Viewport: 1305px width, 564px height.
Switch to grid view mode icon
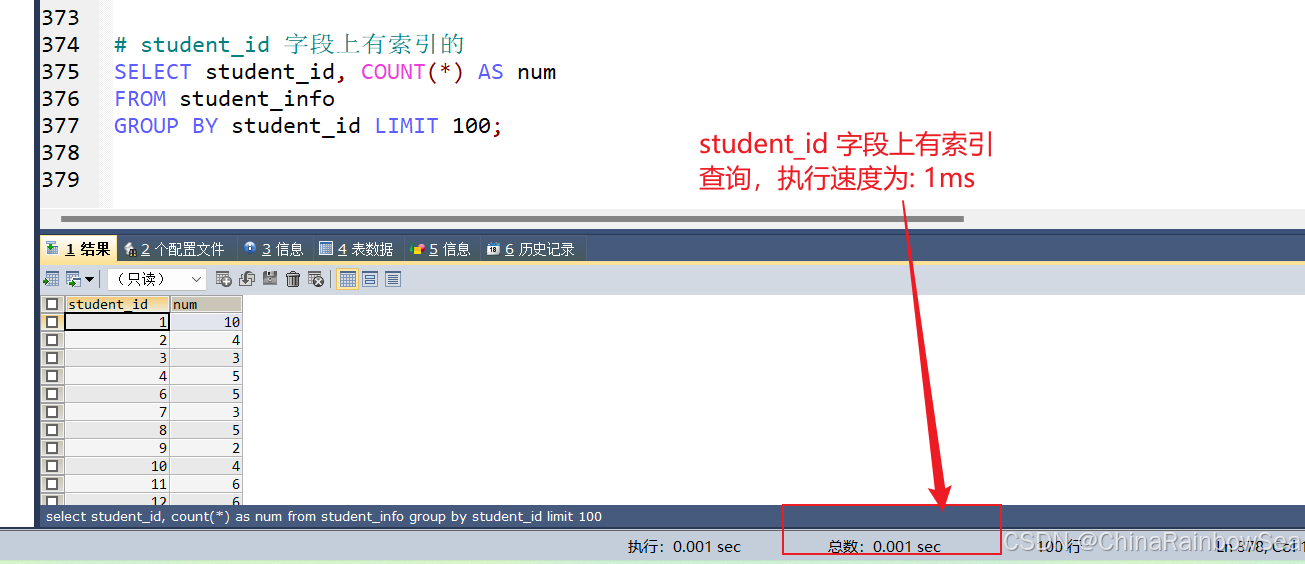pyautogui.click(x=348, y=279)
